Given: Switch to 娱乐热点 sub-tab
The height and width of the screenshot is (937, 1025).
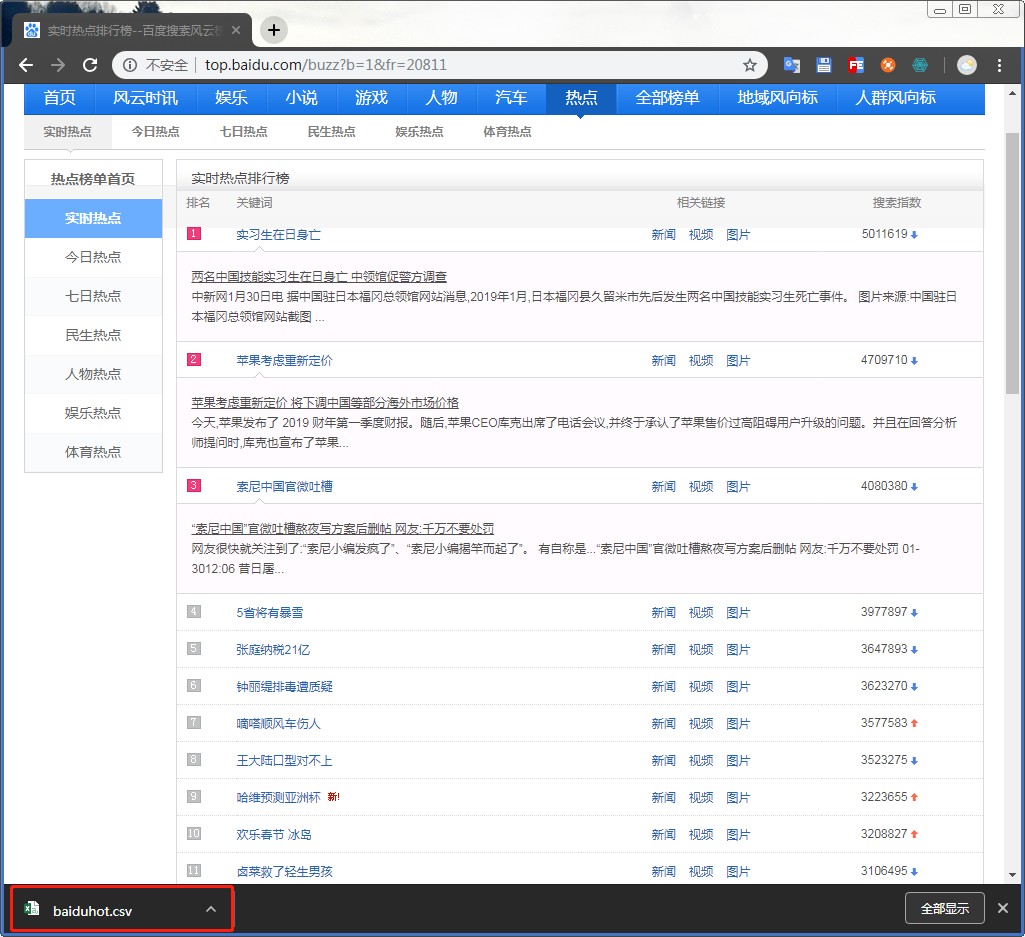Looking at the screenshot, I should [x=419, y=132].
